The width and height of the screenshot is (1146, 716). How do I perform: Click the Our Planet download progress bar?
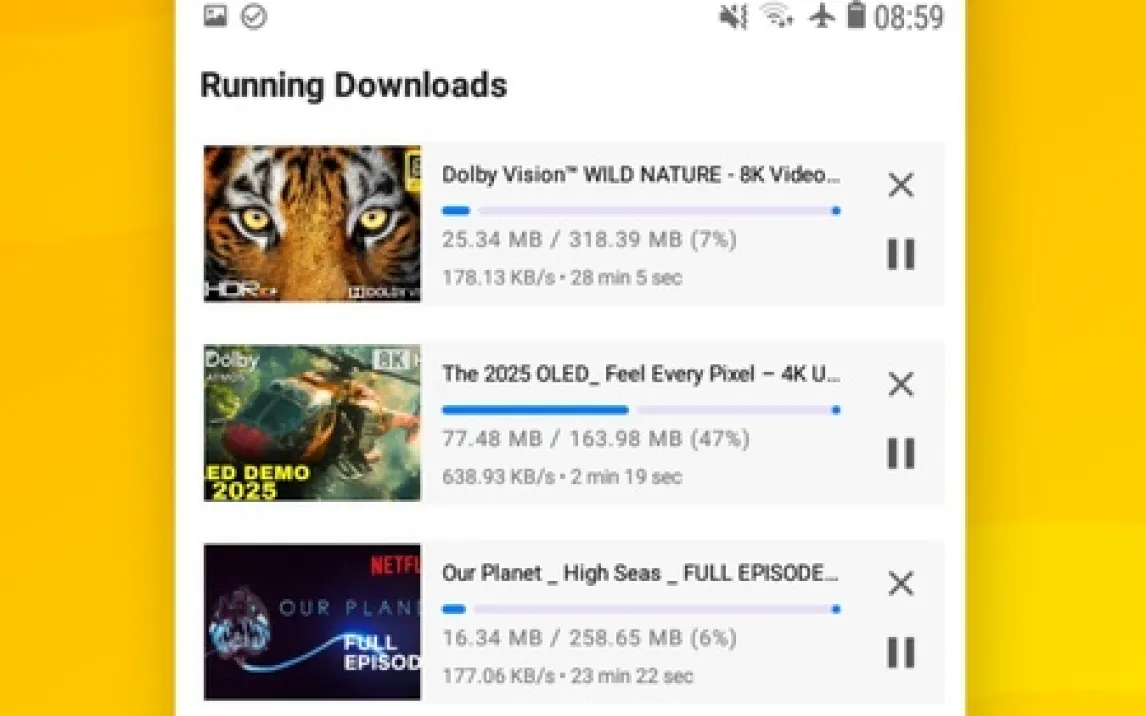(641, 609)
